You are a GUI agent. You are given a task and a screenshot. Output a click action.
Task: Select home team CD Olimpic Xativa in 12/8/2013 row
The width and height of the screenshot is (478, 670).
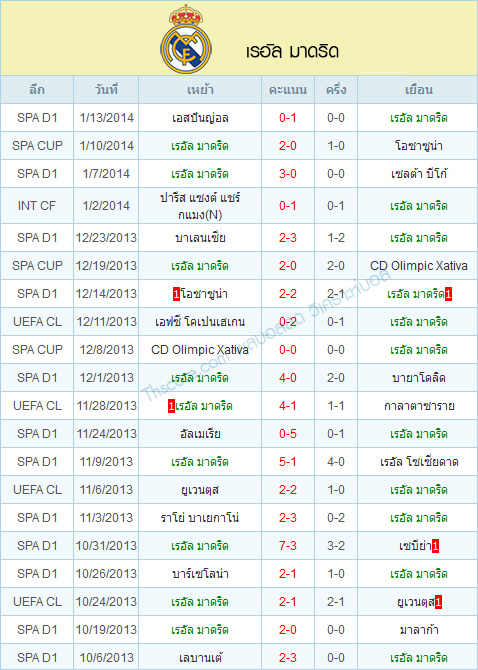pos(200,350)
